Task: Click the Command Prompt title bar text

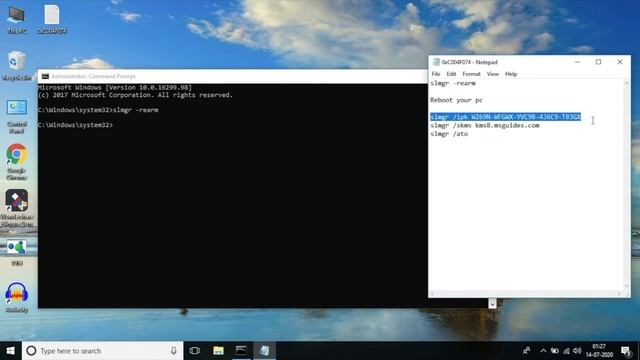Action: pos(93,76)
